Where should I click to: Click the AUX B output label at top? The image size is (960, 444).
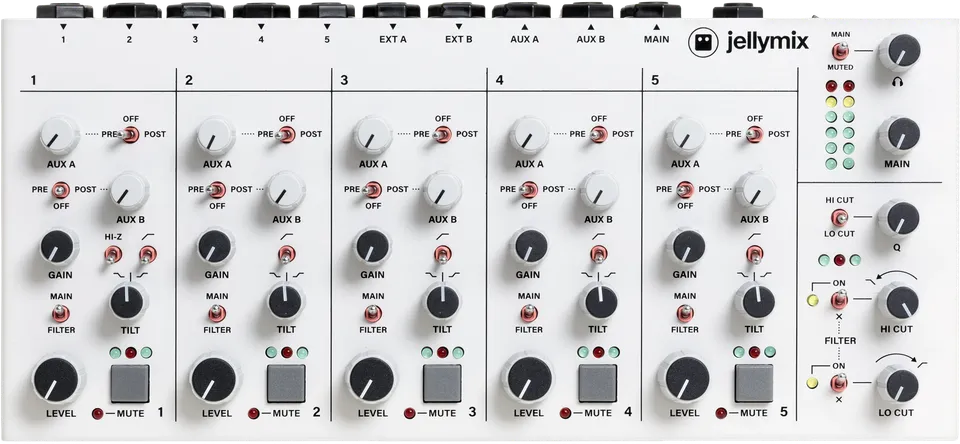(590, 39)
